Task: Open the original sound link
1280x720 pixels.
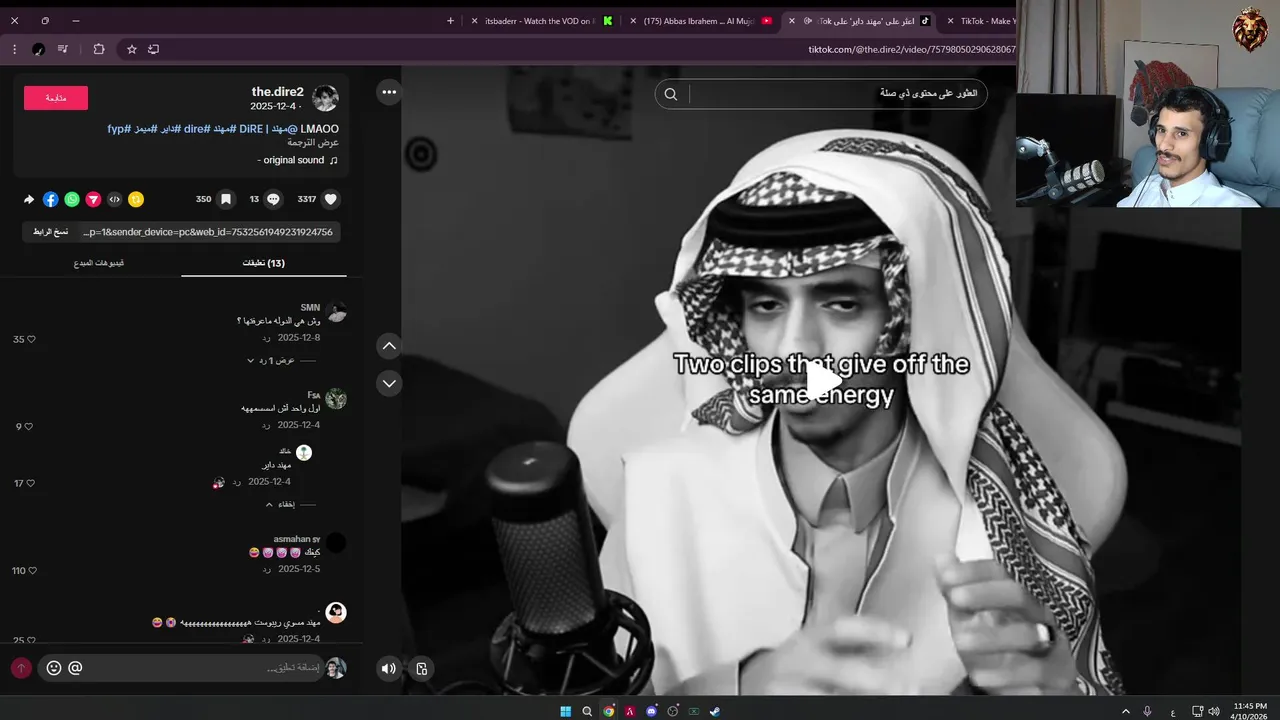Action: click(298, 160)
